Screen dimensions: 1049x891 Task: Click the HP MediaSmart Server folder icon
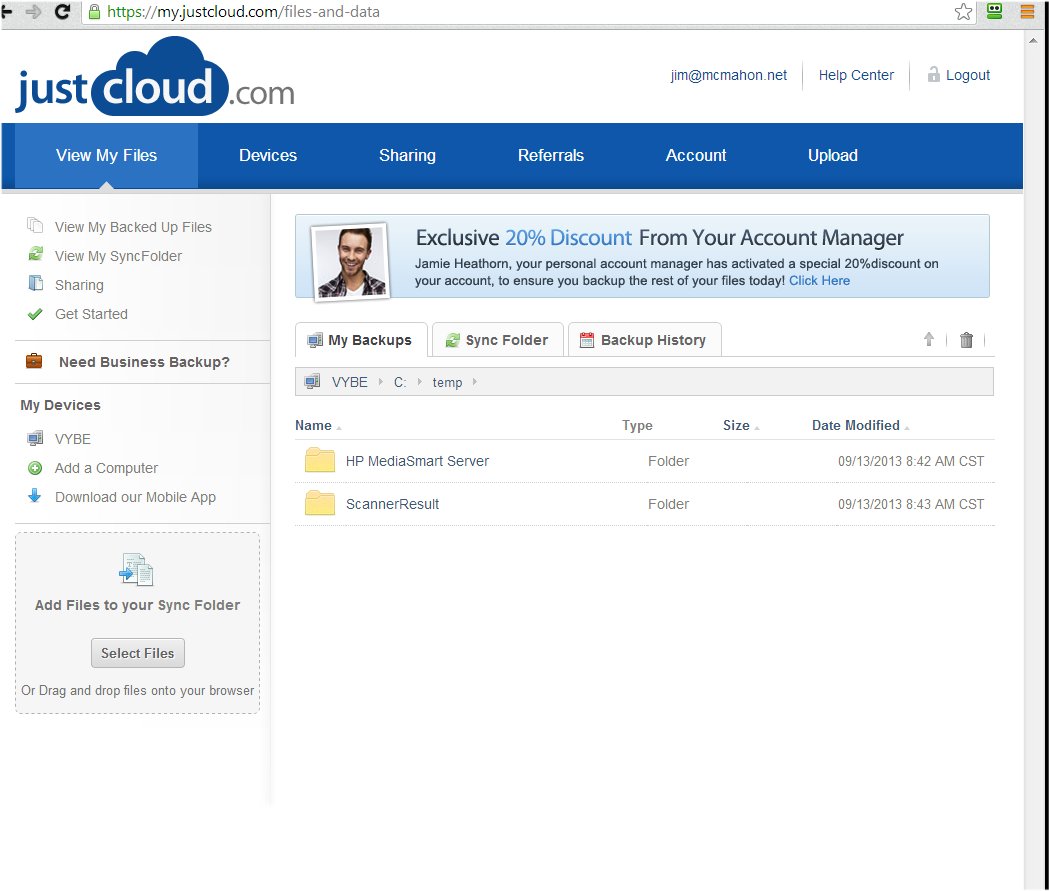click(320, 461)
